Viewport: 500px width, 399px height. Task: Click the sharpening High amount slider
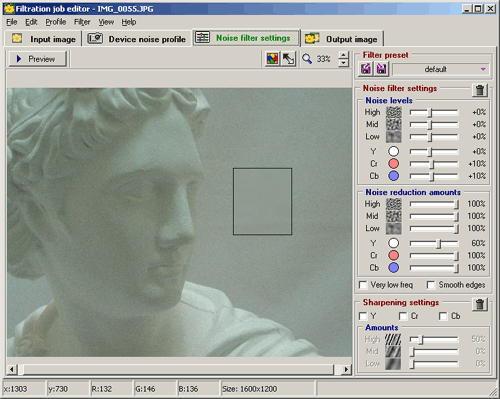(434, 340)
